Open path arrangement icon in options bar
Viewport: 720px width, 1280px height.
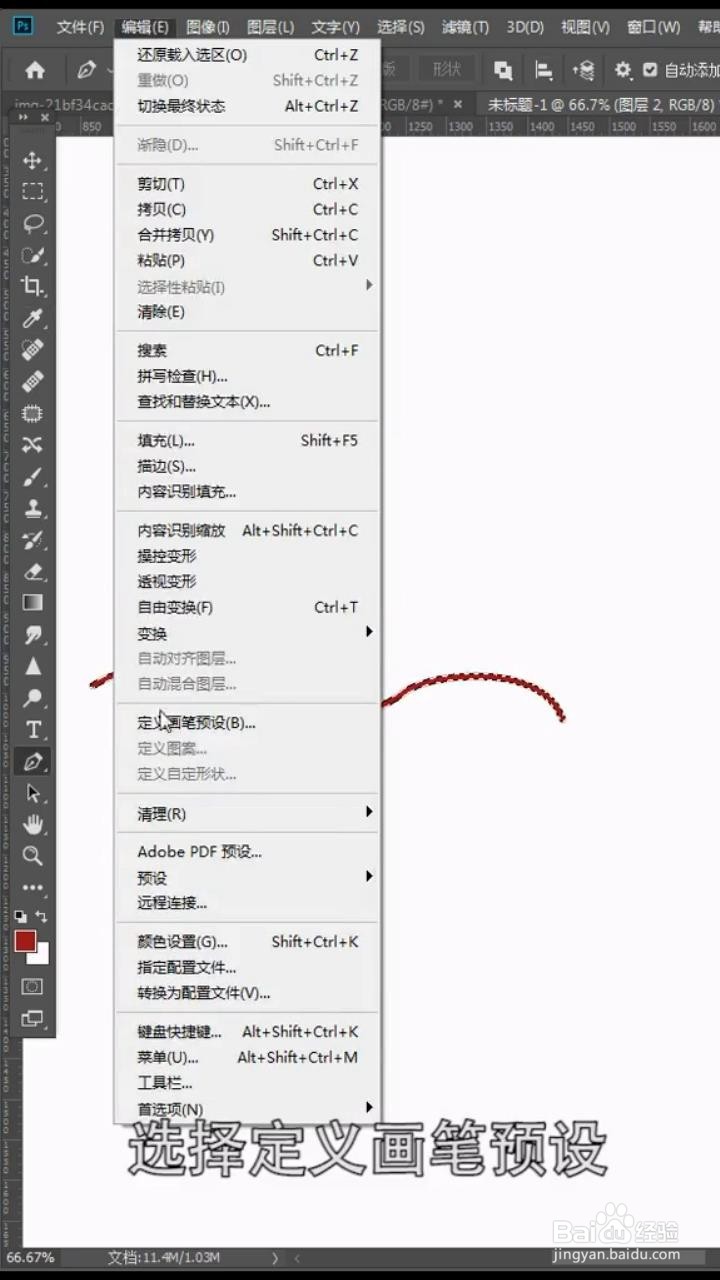click(584, 70)
